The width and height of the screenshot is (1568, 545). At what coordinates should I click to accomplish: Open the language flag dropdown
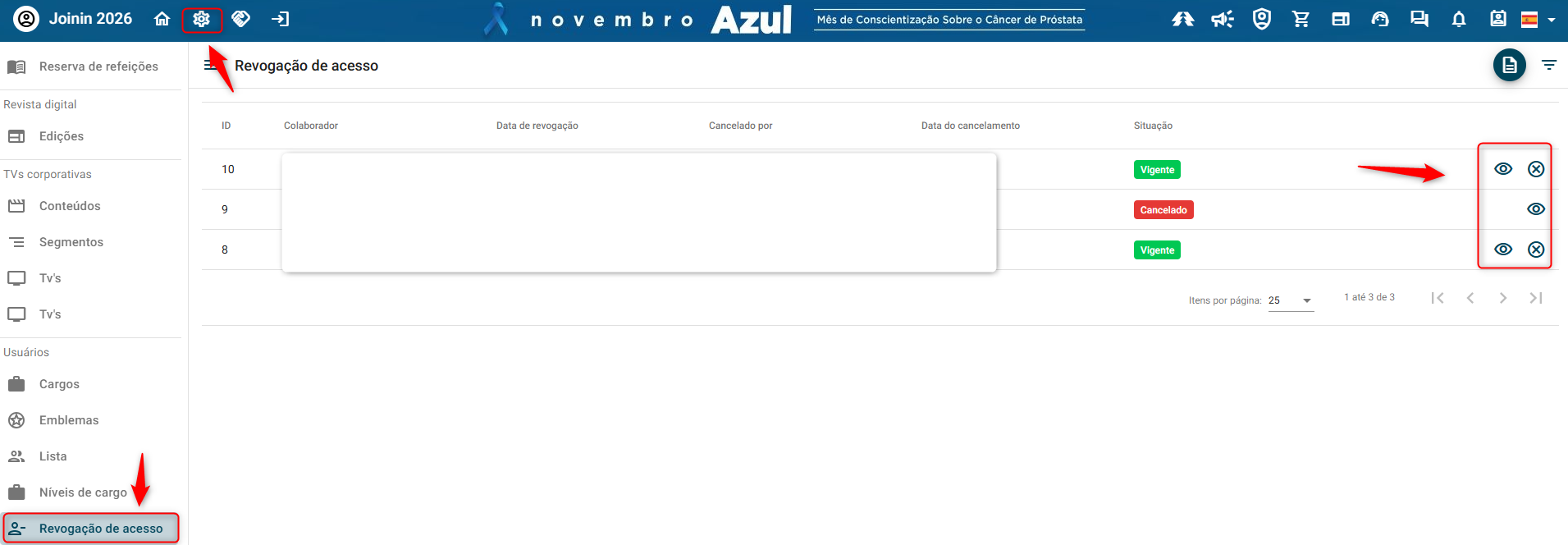1538,20
